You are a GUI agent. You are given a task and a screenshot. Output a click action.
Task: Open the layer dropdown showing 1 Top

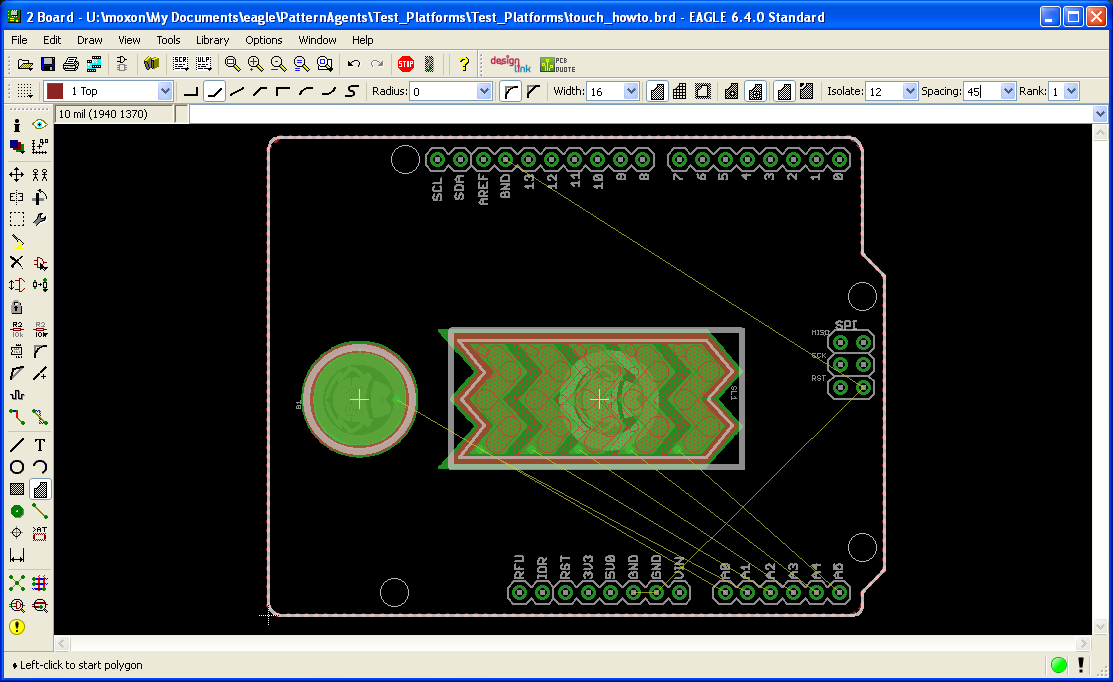click(165, 91)
